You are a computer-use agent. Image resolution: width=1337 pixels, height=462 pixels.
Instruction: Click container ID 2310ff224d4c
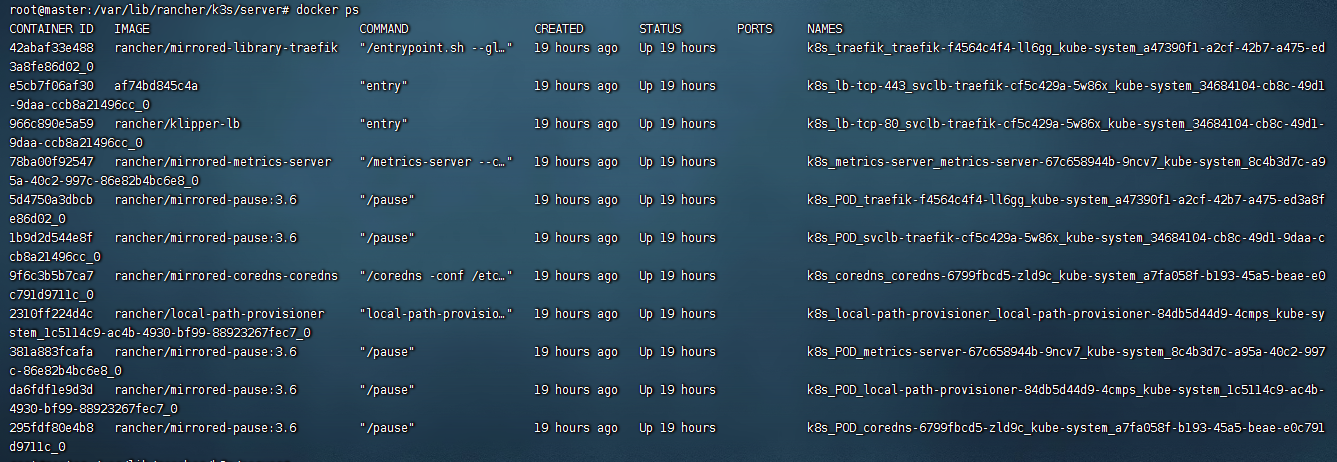pos(51,313)
